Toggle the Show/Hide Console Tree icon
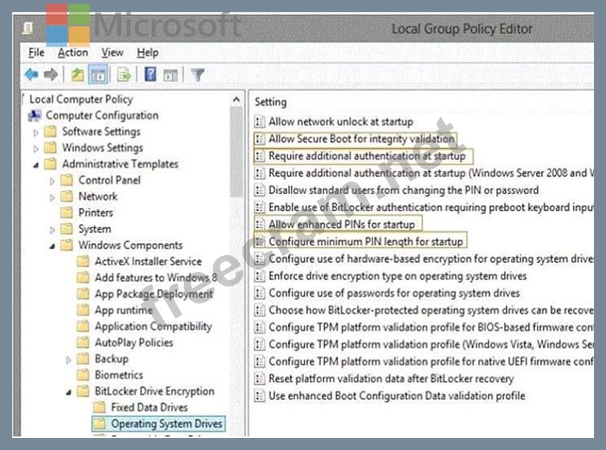 [99, 75]
